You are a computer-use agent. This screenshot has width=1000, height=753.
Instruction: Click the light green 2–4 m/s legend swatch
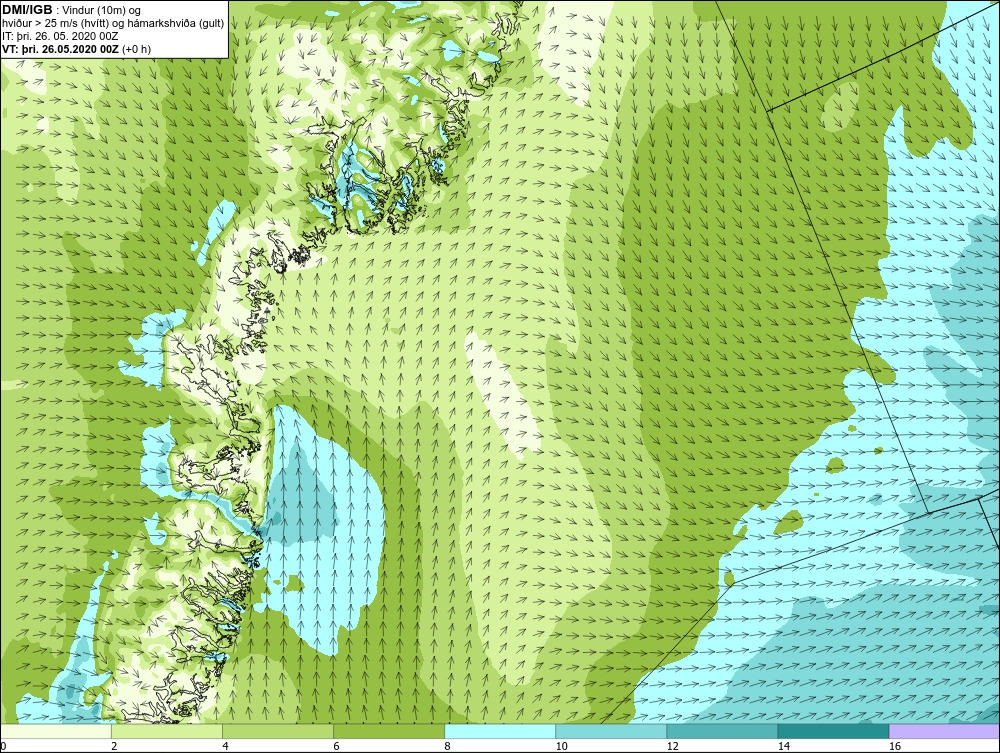coord(167,731)
